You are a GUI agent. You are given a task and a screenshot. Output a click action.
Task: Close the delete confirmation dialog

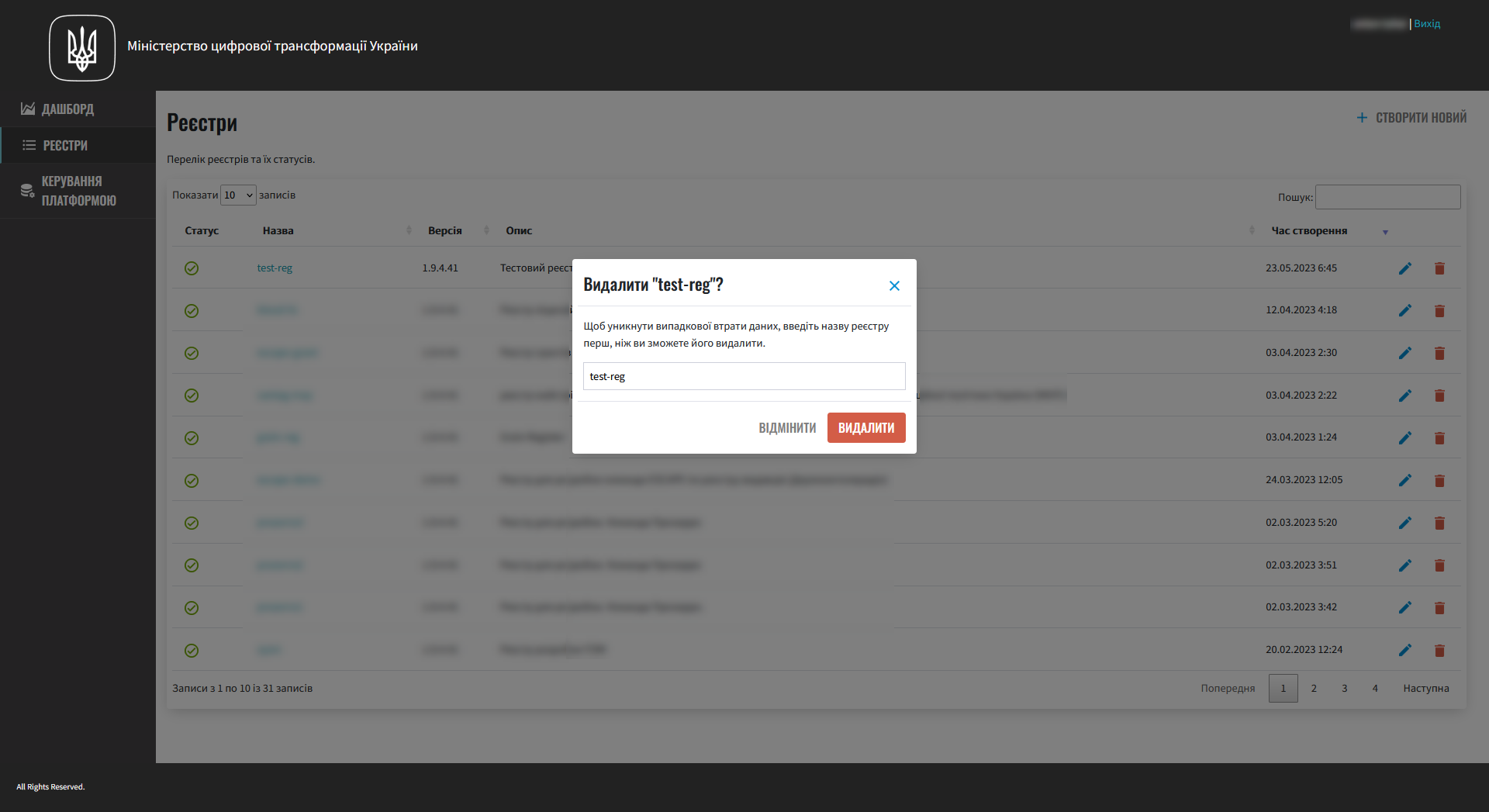tap(894, 285)
